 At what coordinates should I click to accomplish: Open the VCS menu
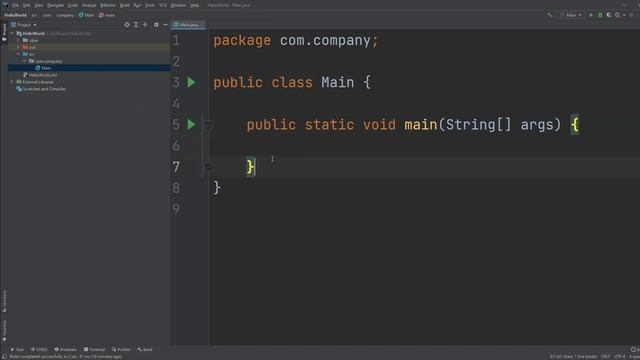[163, 5]
